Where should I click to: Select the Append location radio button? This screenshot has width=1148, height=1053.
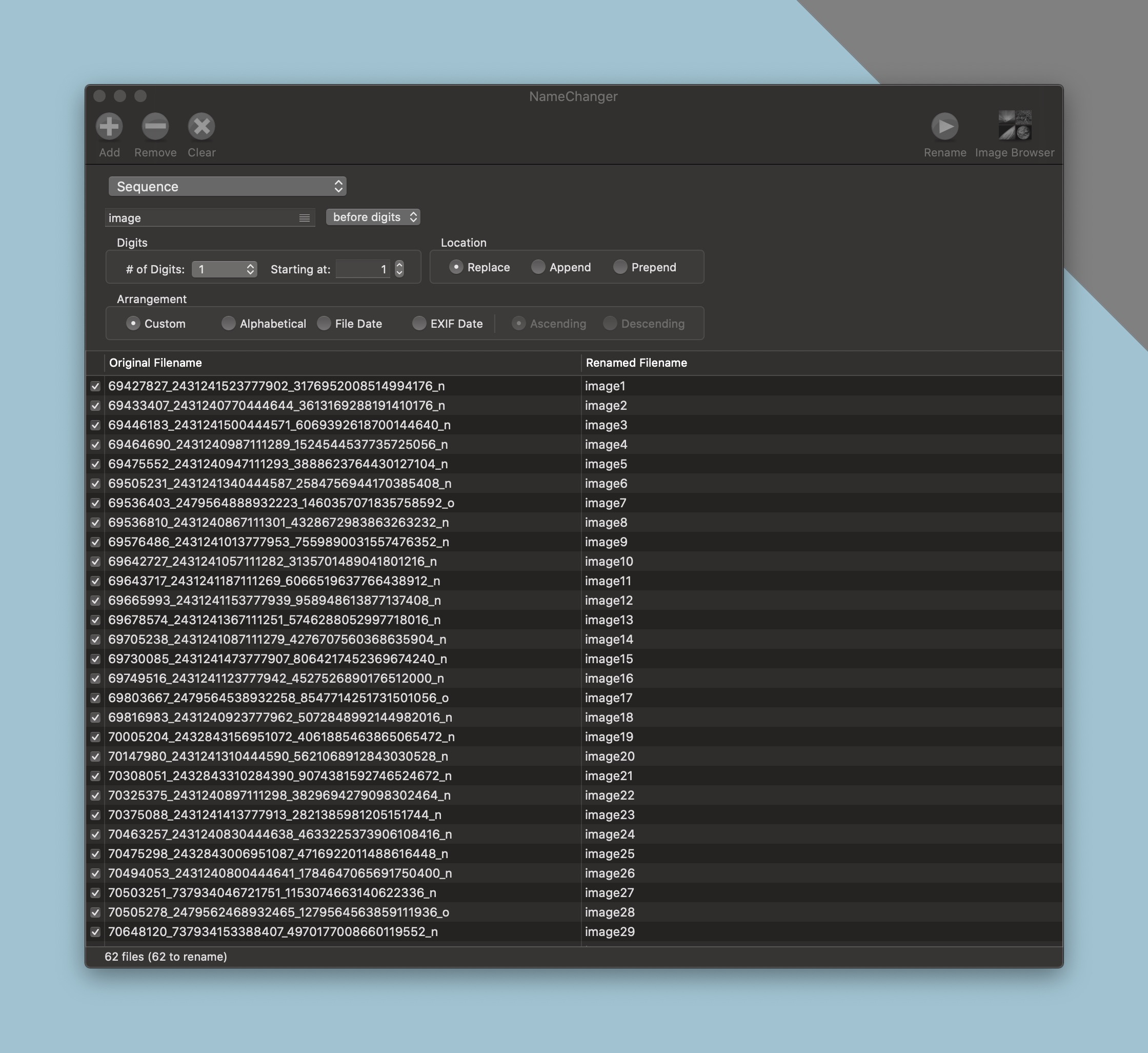tap(537, 267)
